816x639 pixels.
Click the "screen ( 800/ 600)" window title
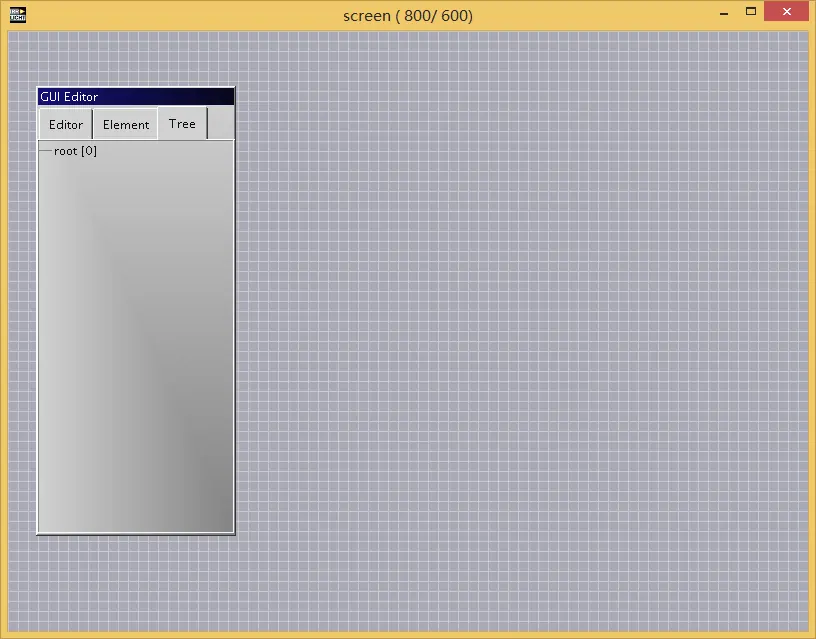coord(407,15)
